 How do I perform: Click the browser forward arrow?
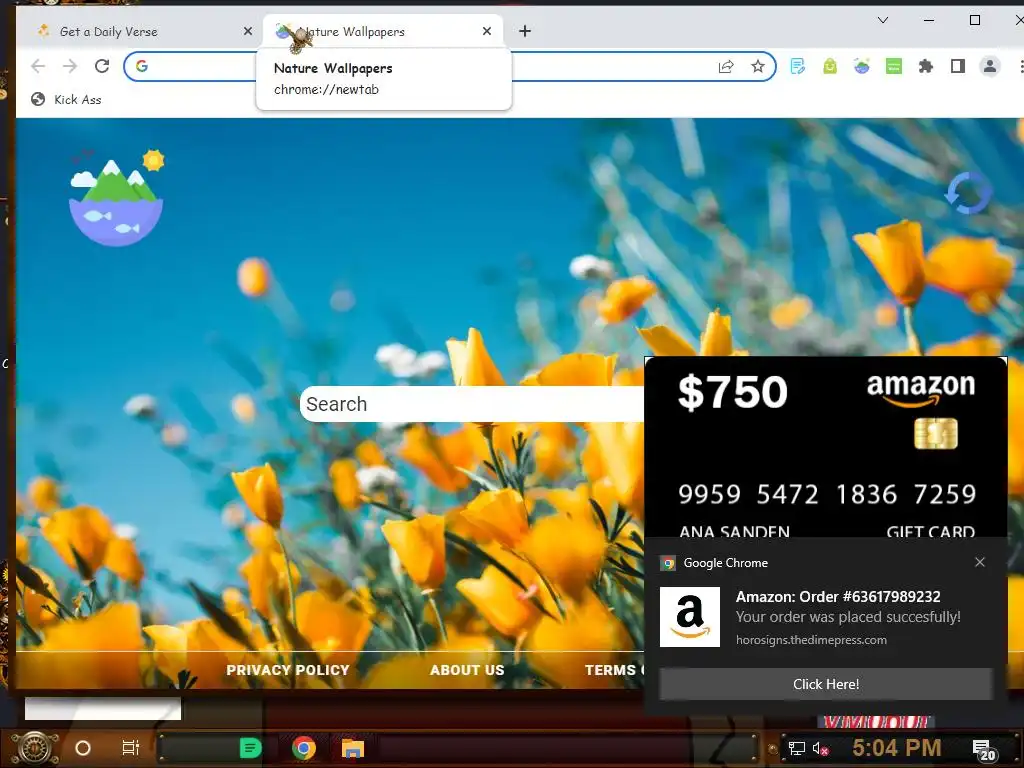click(x=70, y=66)
